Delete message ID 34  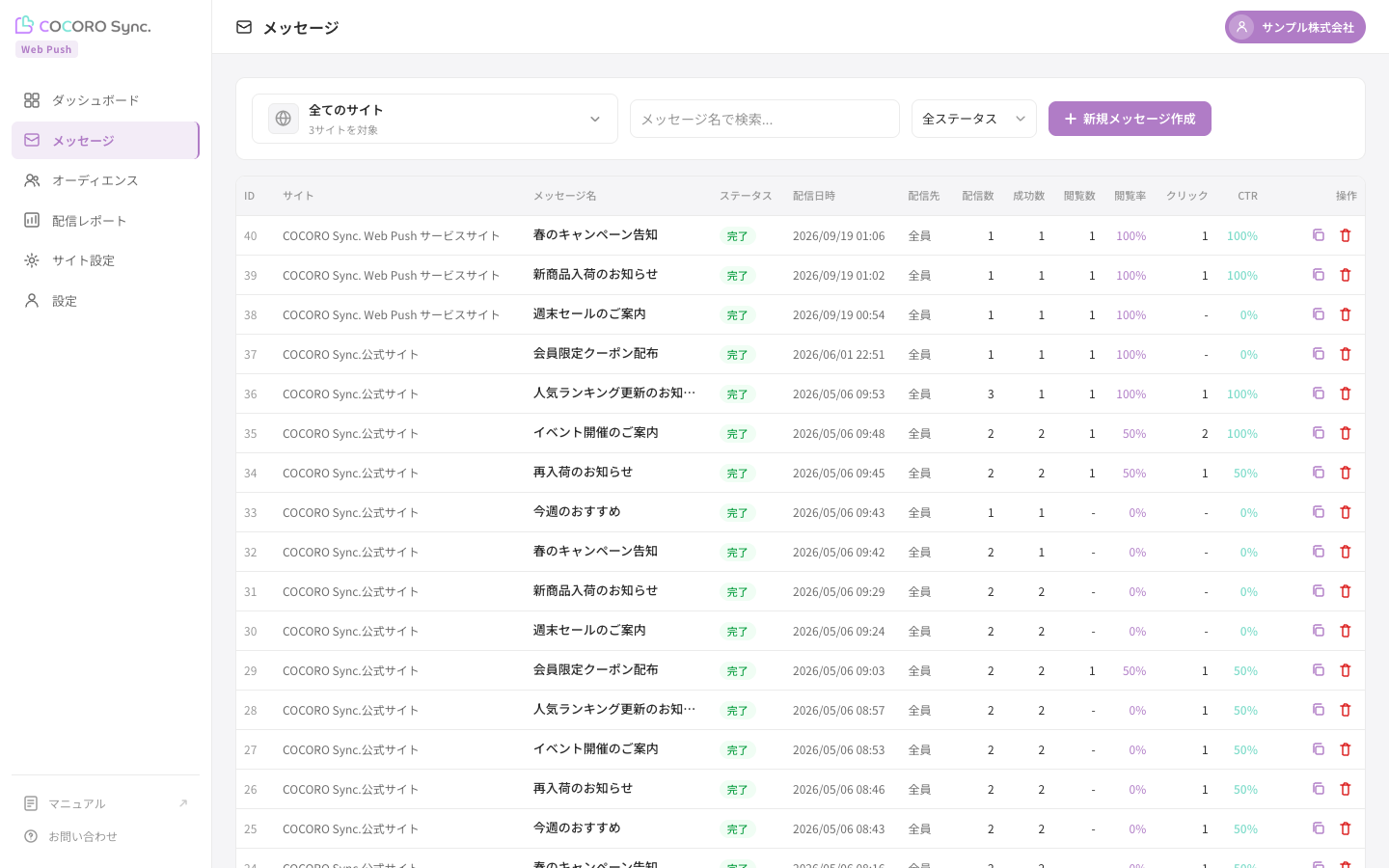coord(1346,473)
